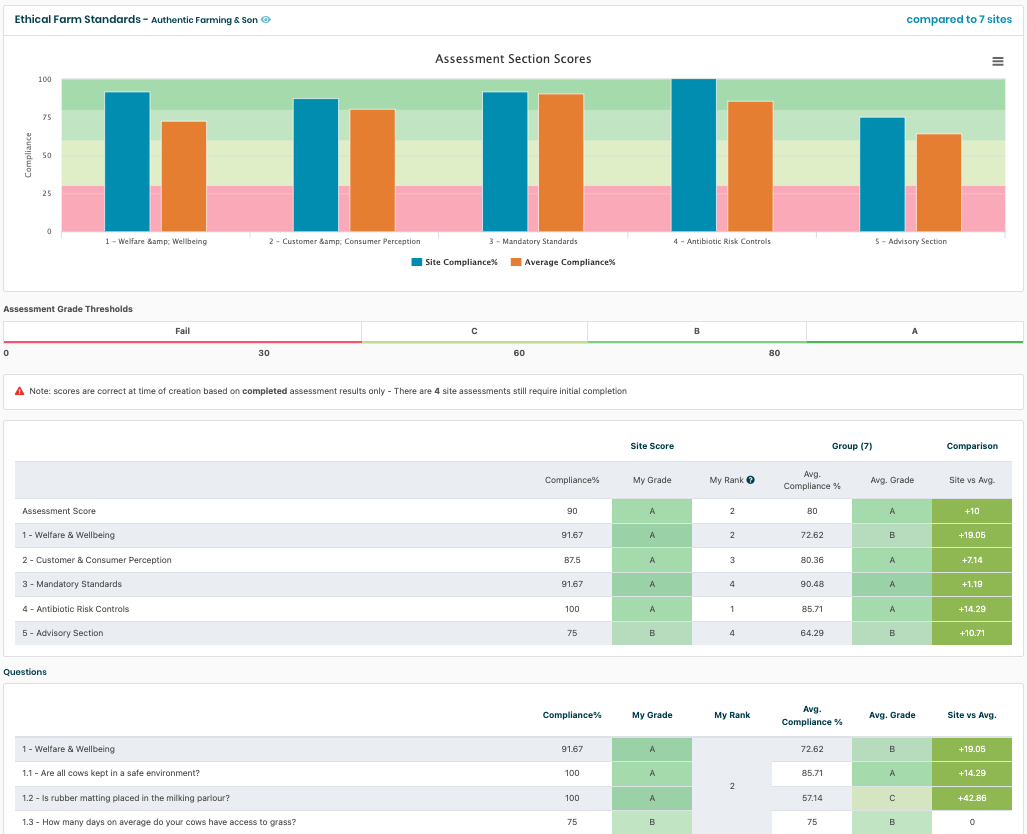Click the eye icon beside Authentic Farming & Son
The image size is (1027, 834).
(x=266, y=20)
